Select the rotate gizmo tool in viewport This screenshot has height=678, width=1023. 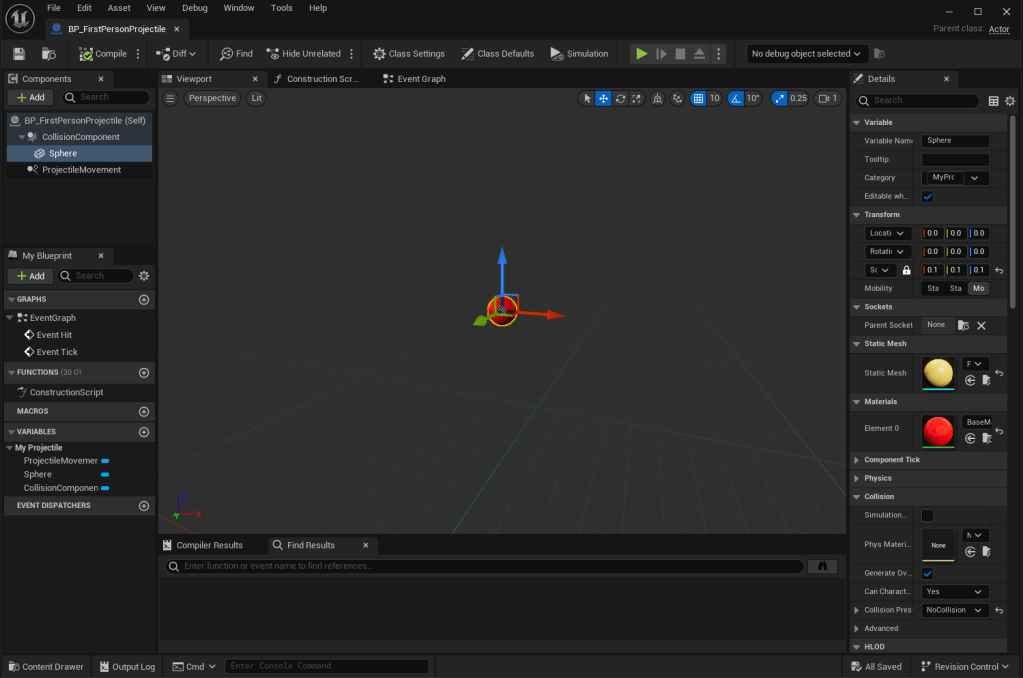pyautogui.click(x=621, y=98)
